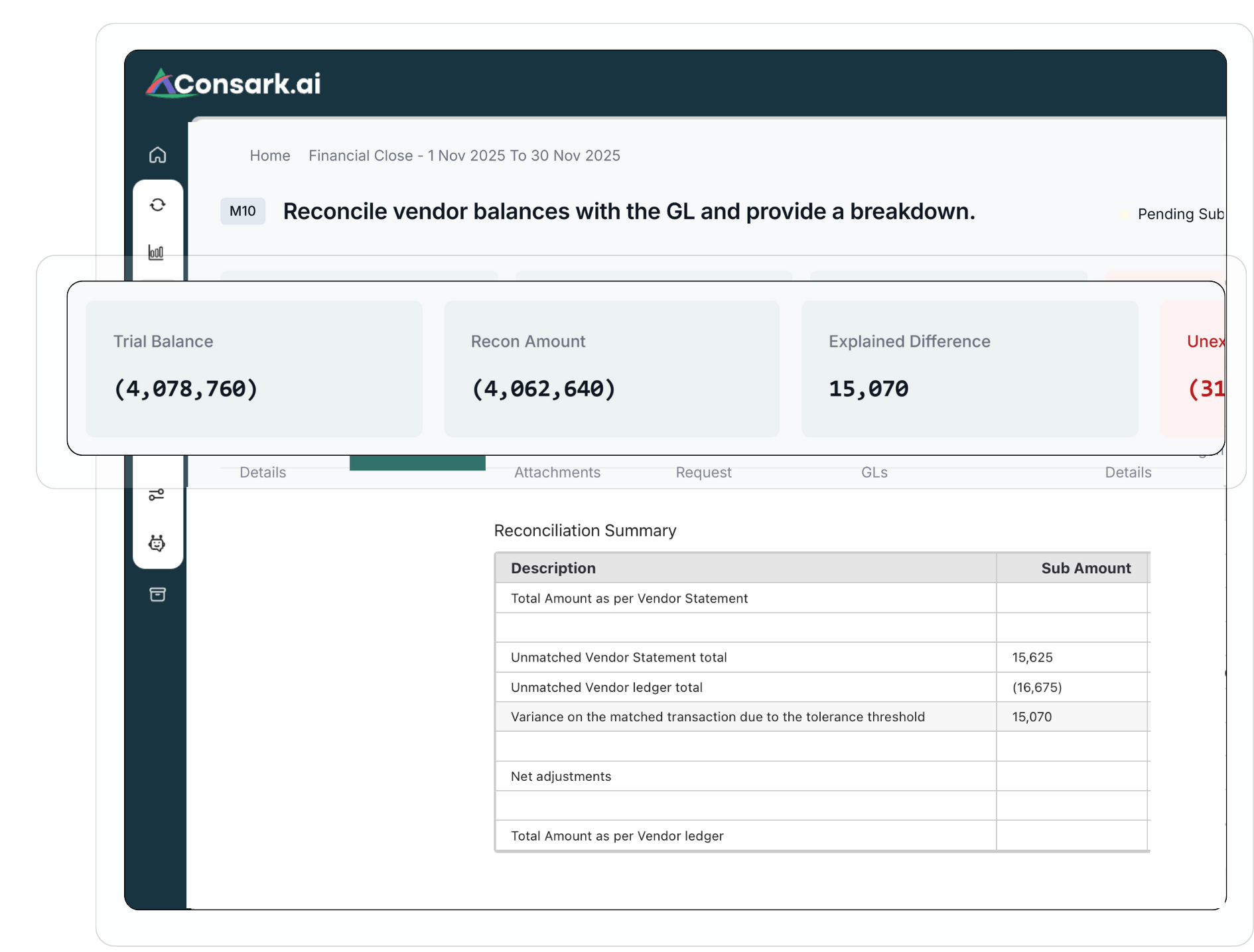Select the Trial Balance summary card

[254, 369]
